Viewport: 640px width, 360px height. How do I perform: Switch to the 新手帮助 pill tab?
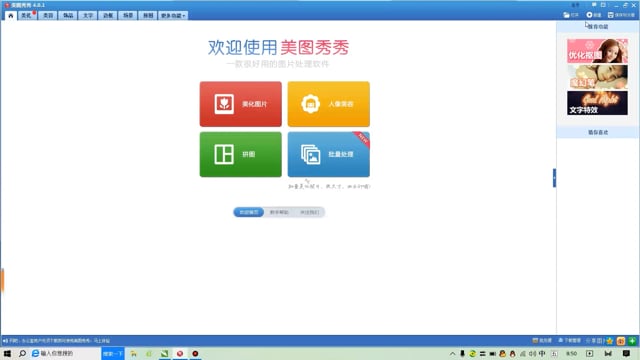click(279, 212)
